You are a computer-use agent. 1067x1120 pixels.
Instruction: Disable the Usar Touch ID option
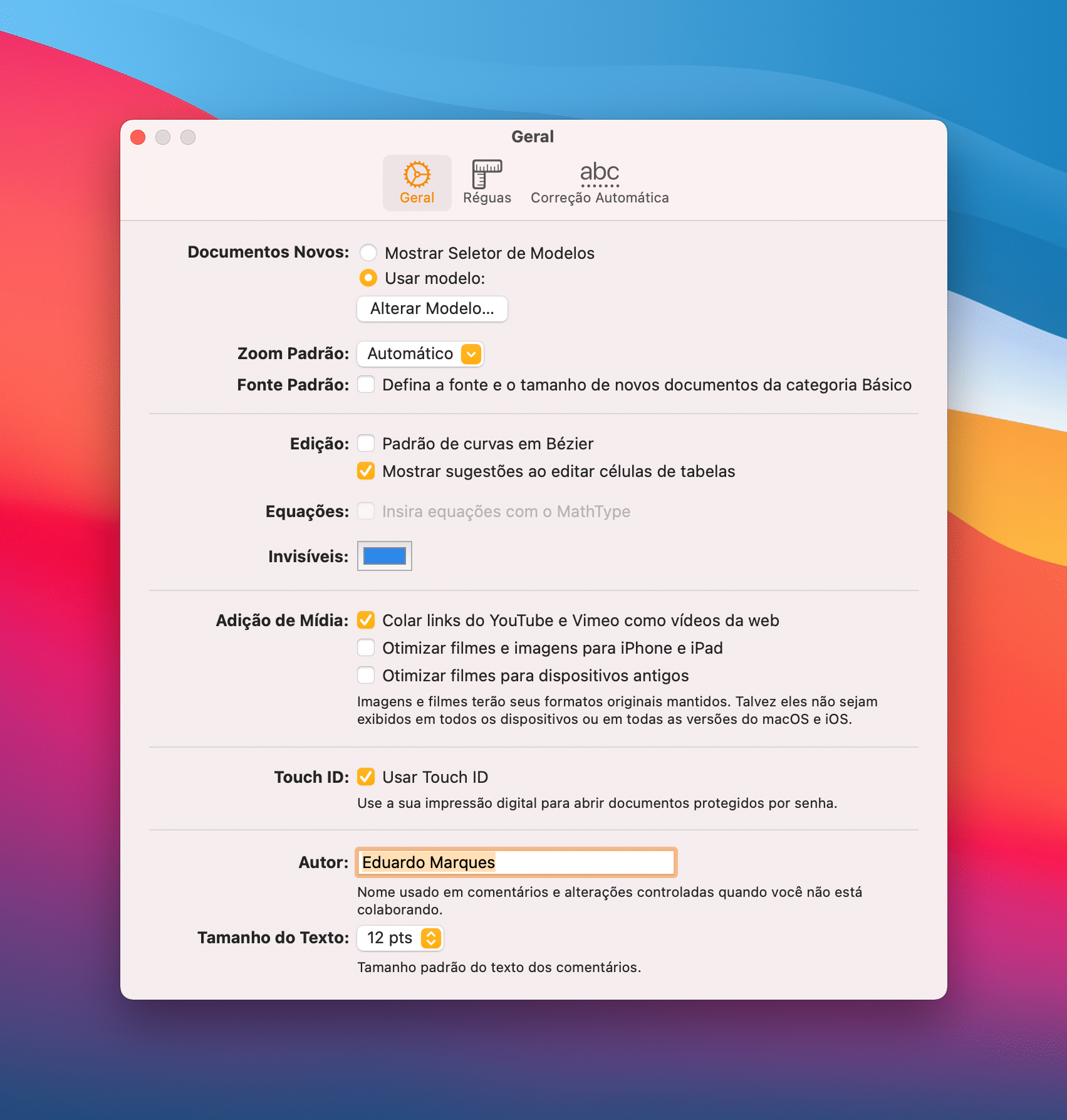click(x=366, y=777)
